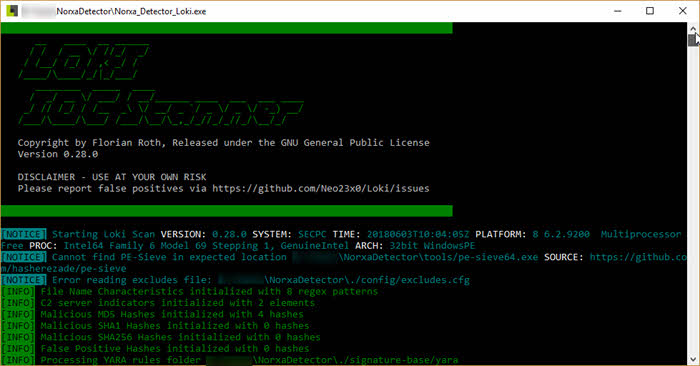The width and height of the screenshot is (700, 366).
Task: Click NOTICE tag before 'Cannot find PE-Sieve'
Action: [x=24, y=257]
